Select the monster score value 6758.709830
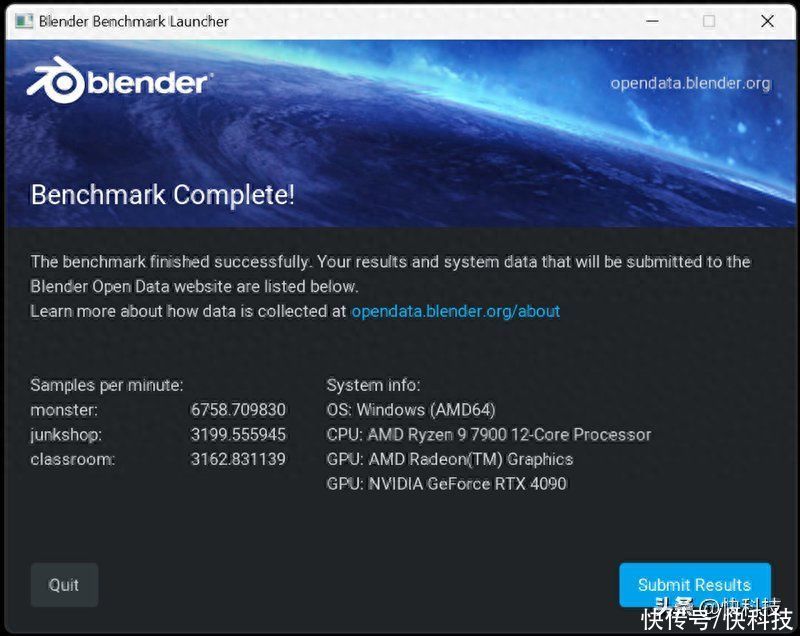Viewport: 800px width, 636px height. (238, 410)
